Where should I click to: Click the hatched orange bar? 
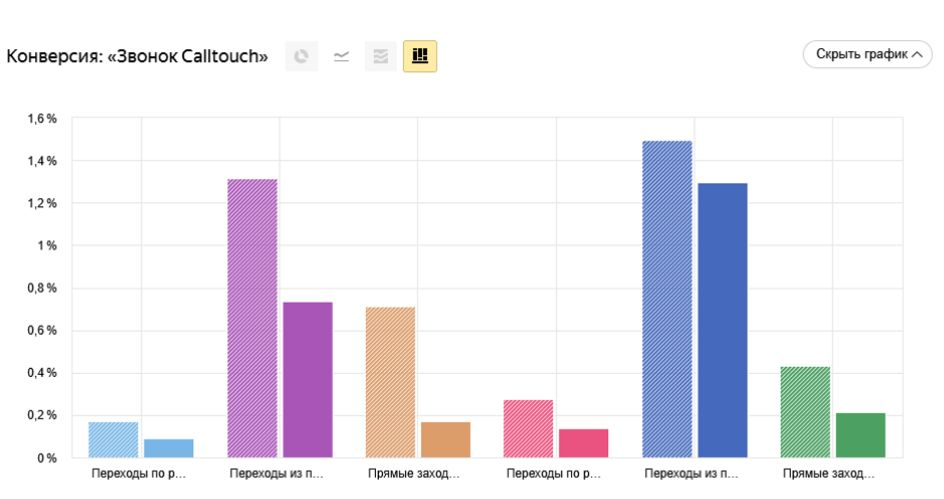tap(390, 382)
